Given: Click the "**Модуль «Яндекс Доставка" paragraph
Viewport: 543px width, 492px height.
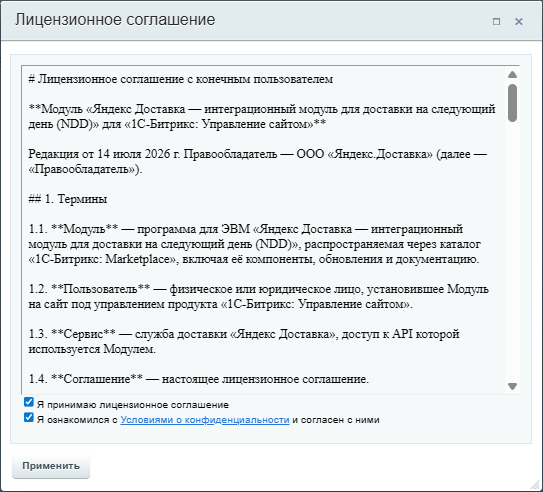Looking at the screenshot, I should coord(262,117).
